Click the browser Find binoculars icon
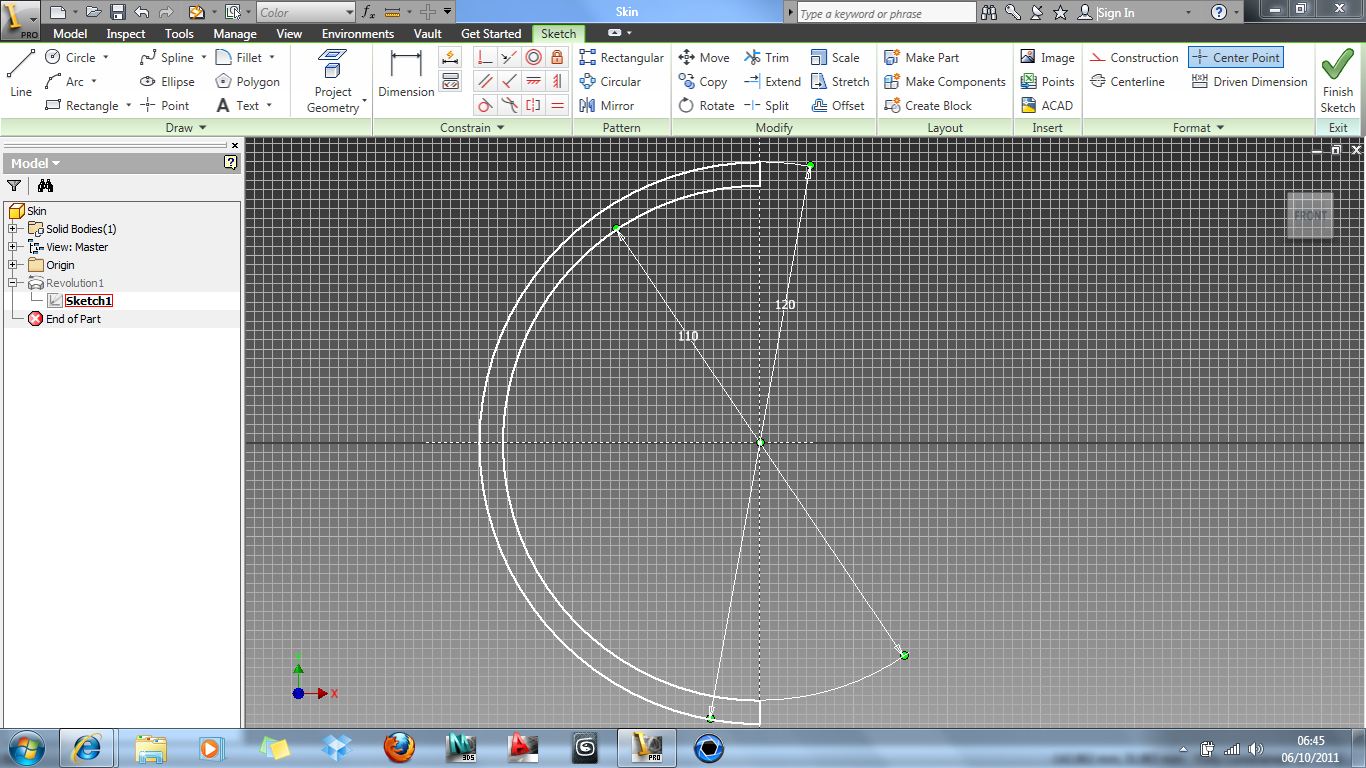This screenshot has width=1366, height=768. point(45,185)
